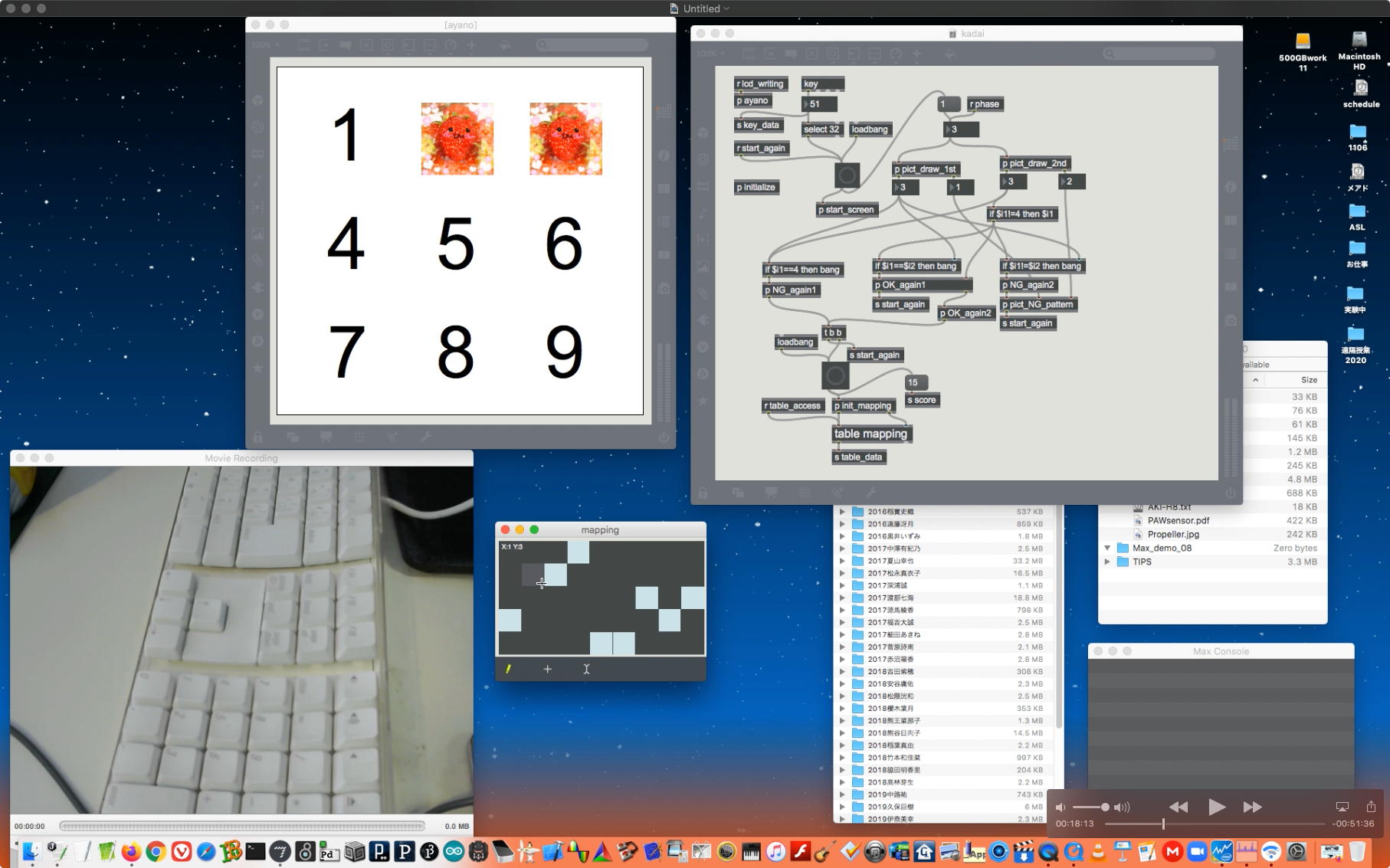The width and height of the screenshot is (1390, 868).
Task: Open the Untitled title dropdown chevron
Action: click(x=726, y=8)
